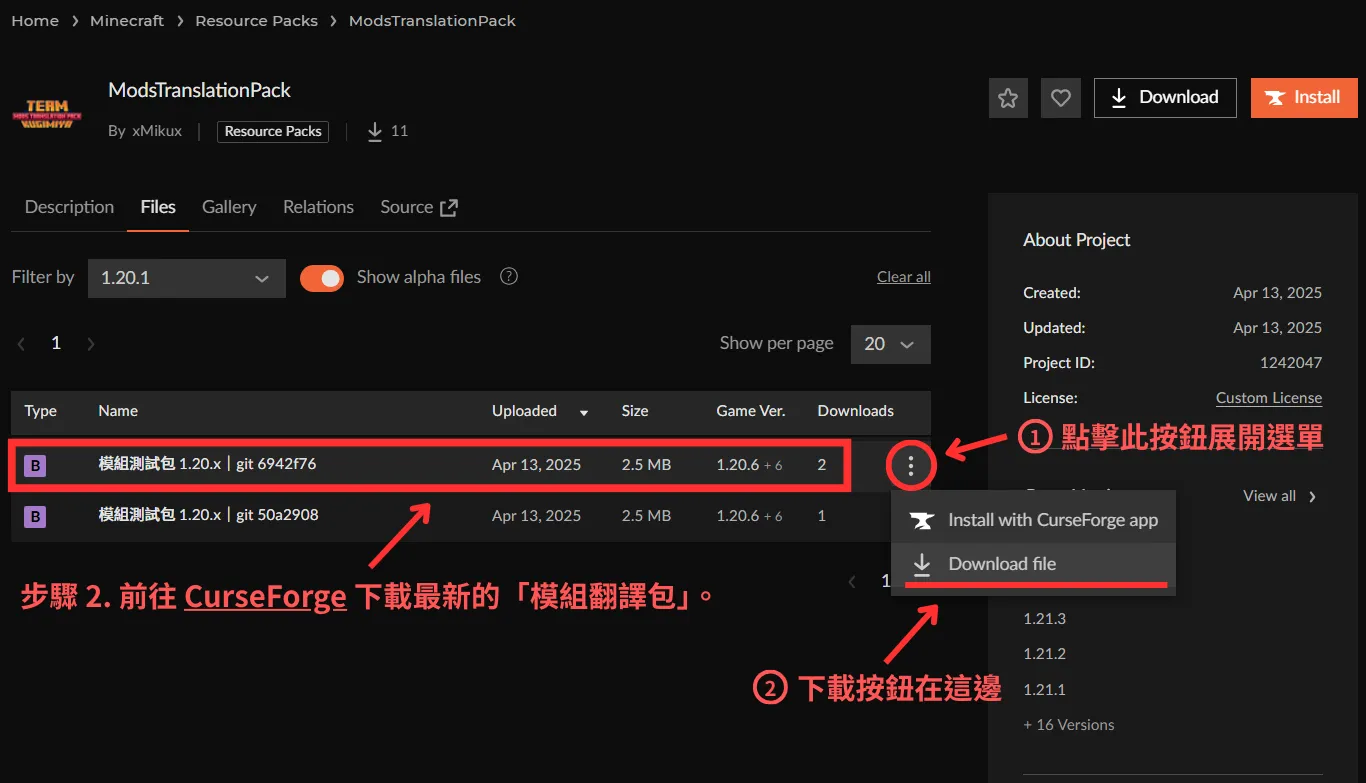Image resolution: width=1366 pixels, height=783 pixels.
Task: Open the Show per page 20 dropdown
Action: pos(890,344)
